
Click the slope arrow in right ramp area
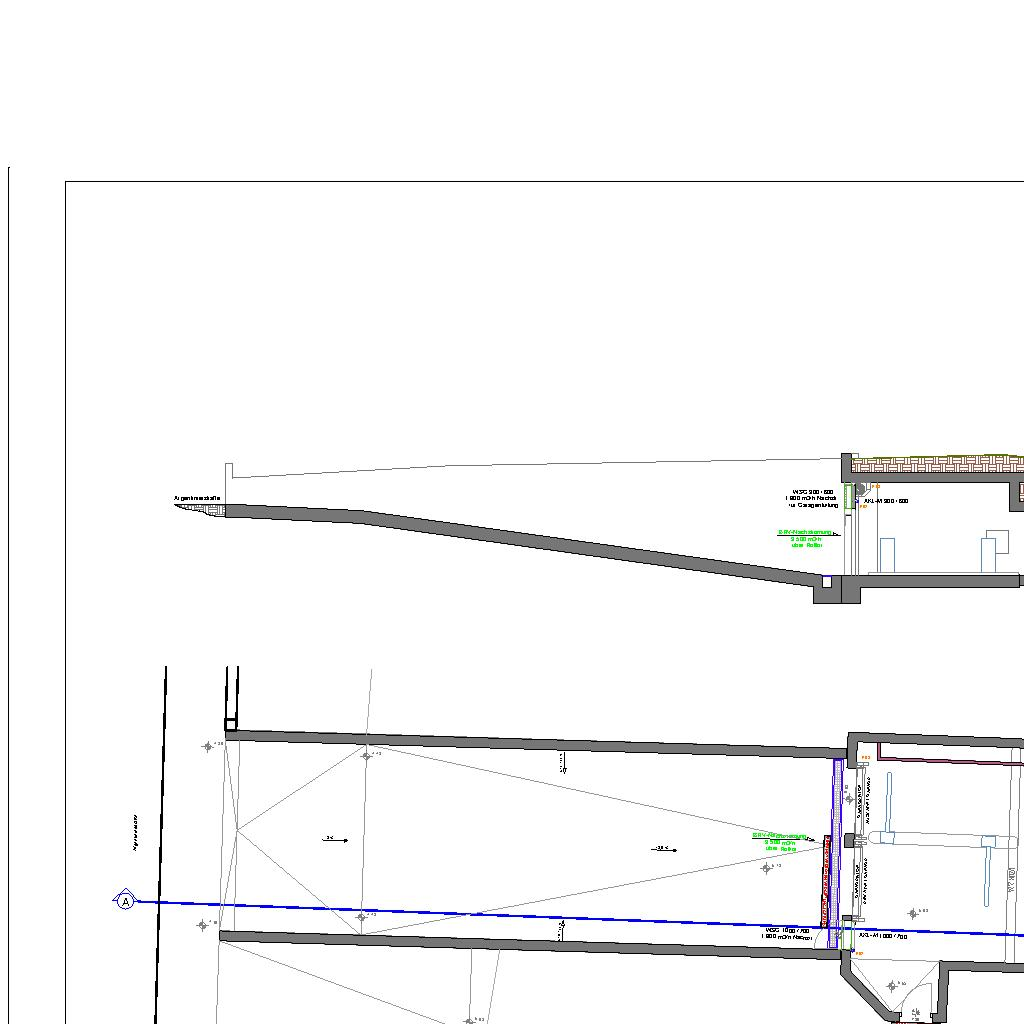pyautogui.click(x=664, y=849)
